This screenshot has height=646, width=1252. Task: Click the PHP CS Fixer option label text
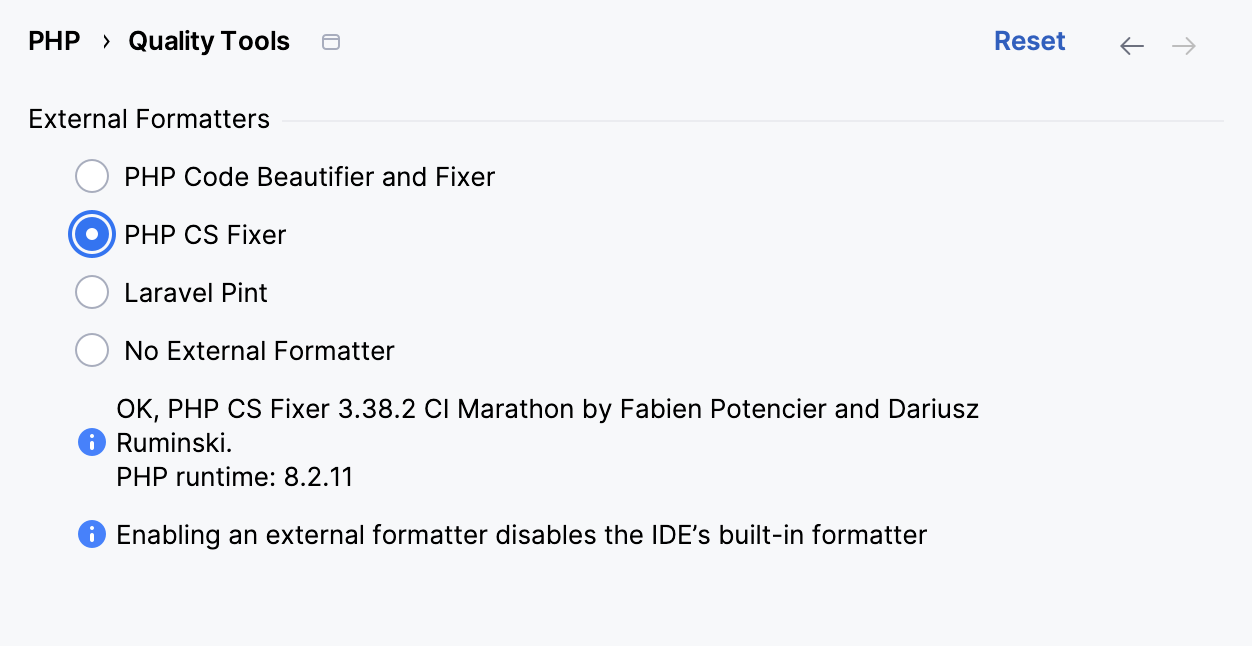204,234
